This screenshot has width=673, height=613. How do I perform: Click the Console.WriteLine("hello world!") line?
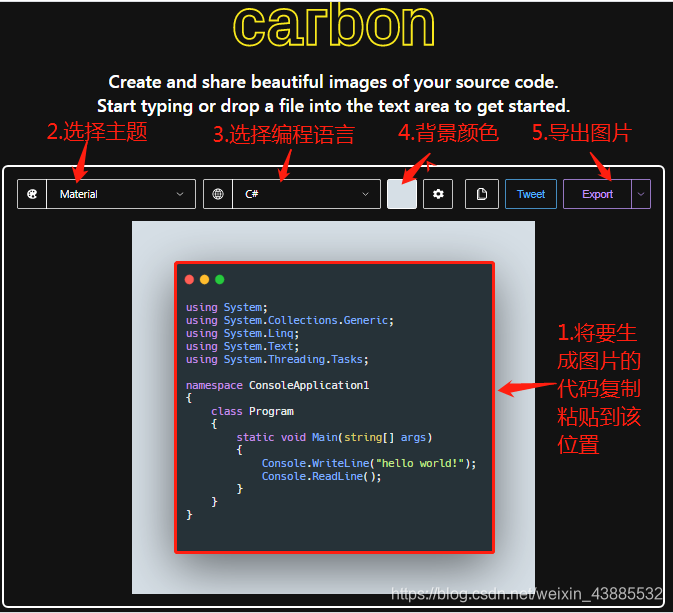click(x=369, y=463)
